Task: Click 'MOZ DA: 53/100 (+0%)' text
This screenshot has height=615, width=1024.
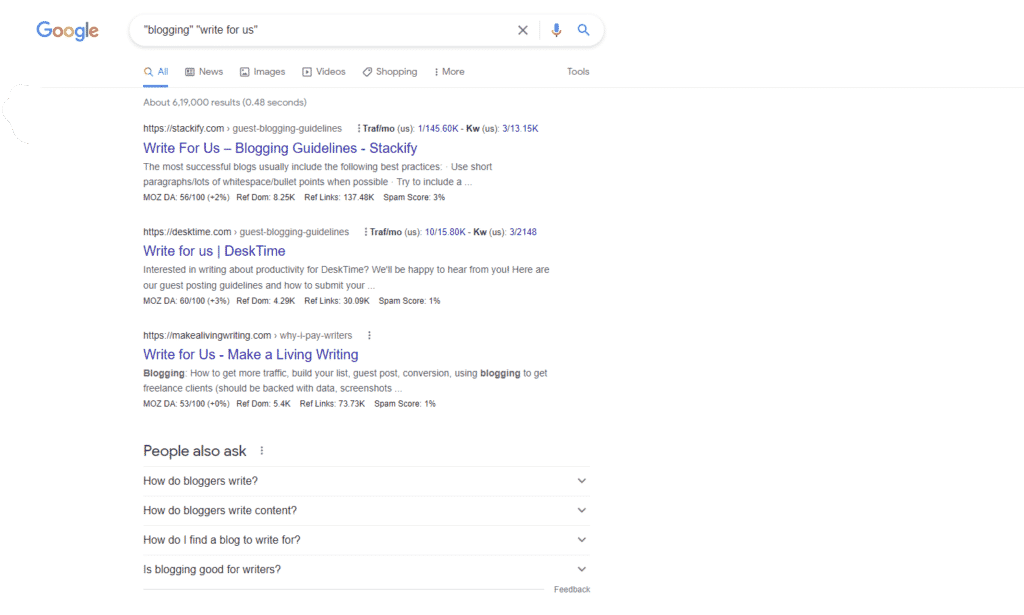Action: [186, 404]
